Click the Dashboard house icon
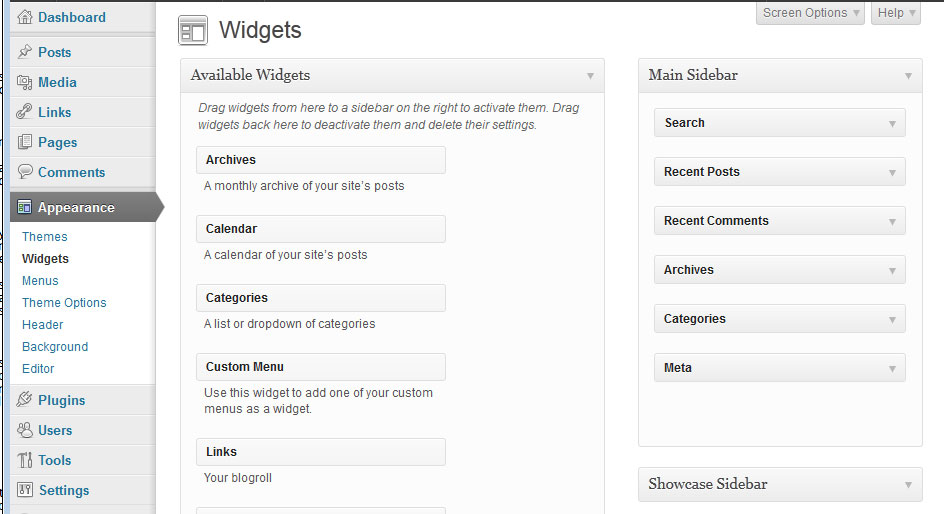The width and height of the screenshot is (944, 514). 25,17
